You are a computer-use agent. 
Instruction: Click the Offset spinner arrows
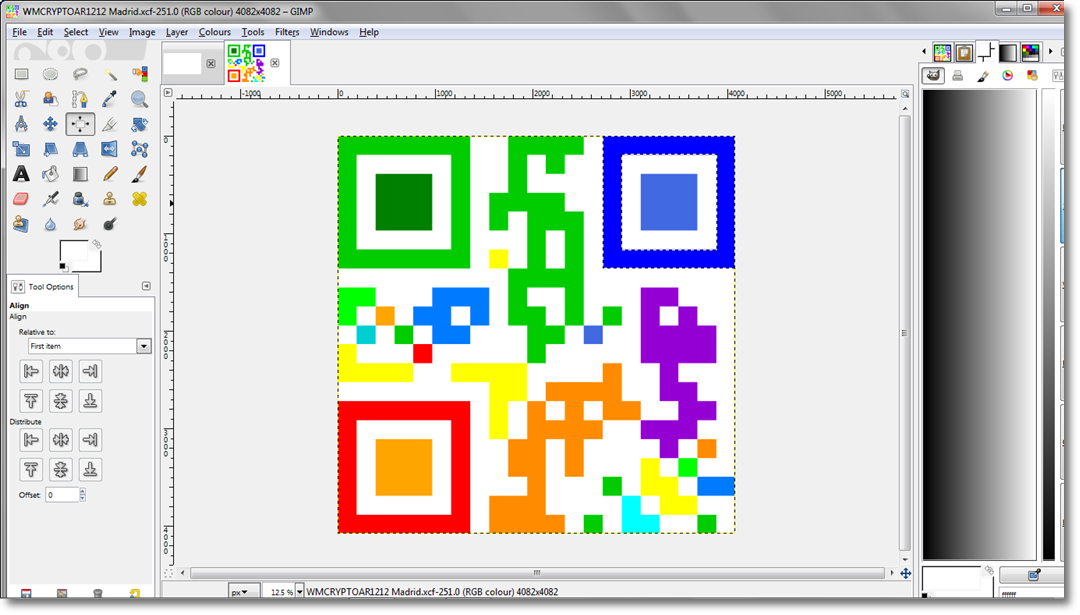tap(83, 494)
